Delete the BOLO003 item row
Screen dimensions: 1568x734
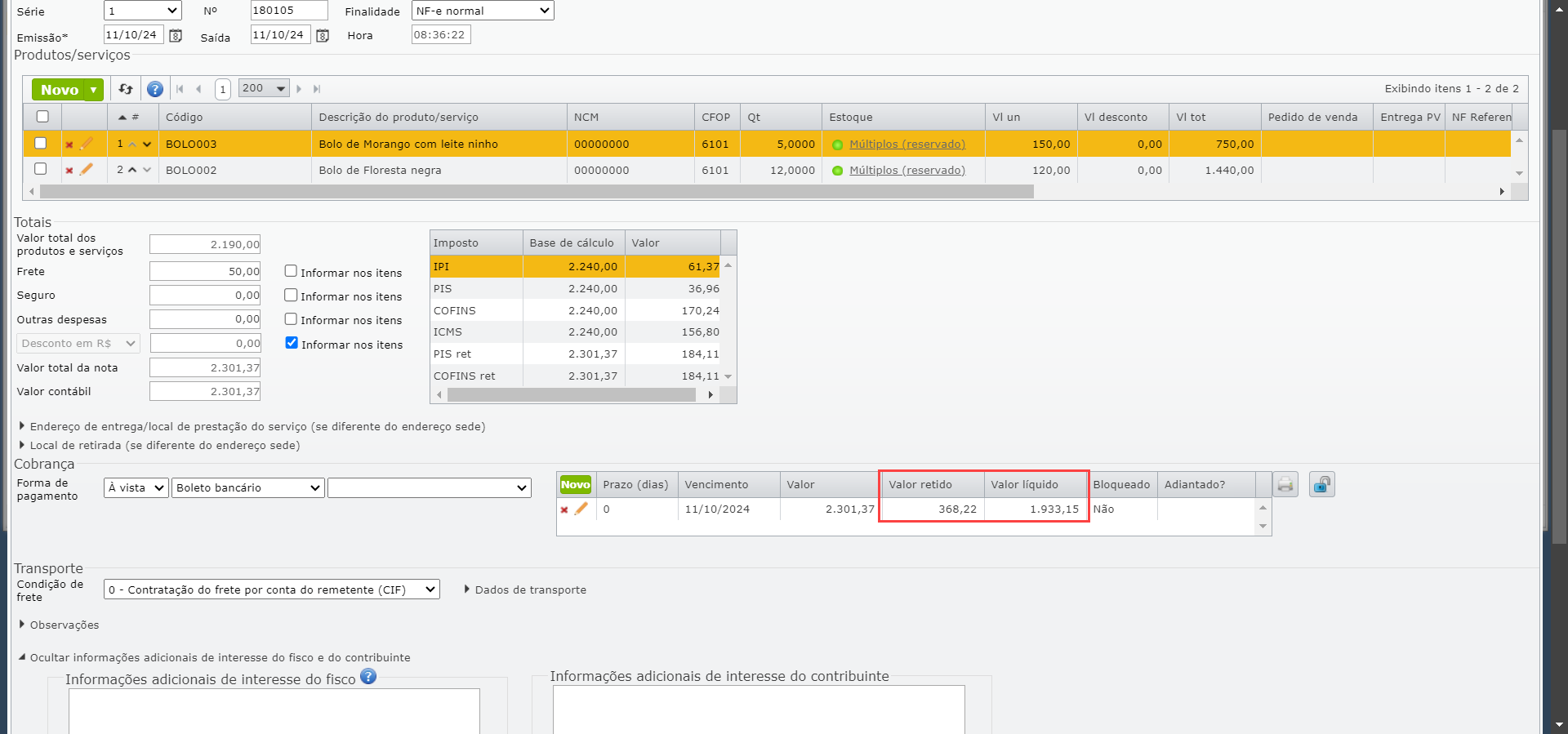point(69,145)
